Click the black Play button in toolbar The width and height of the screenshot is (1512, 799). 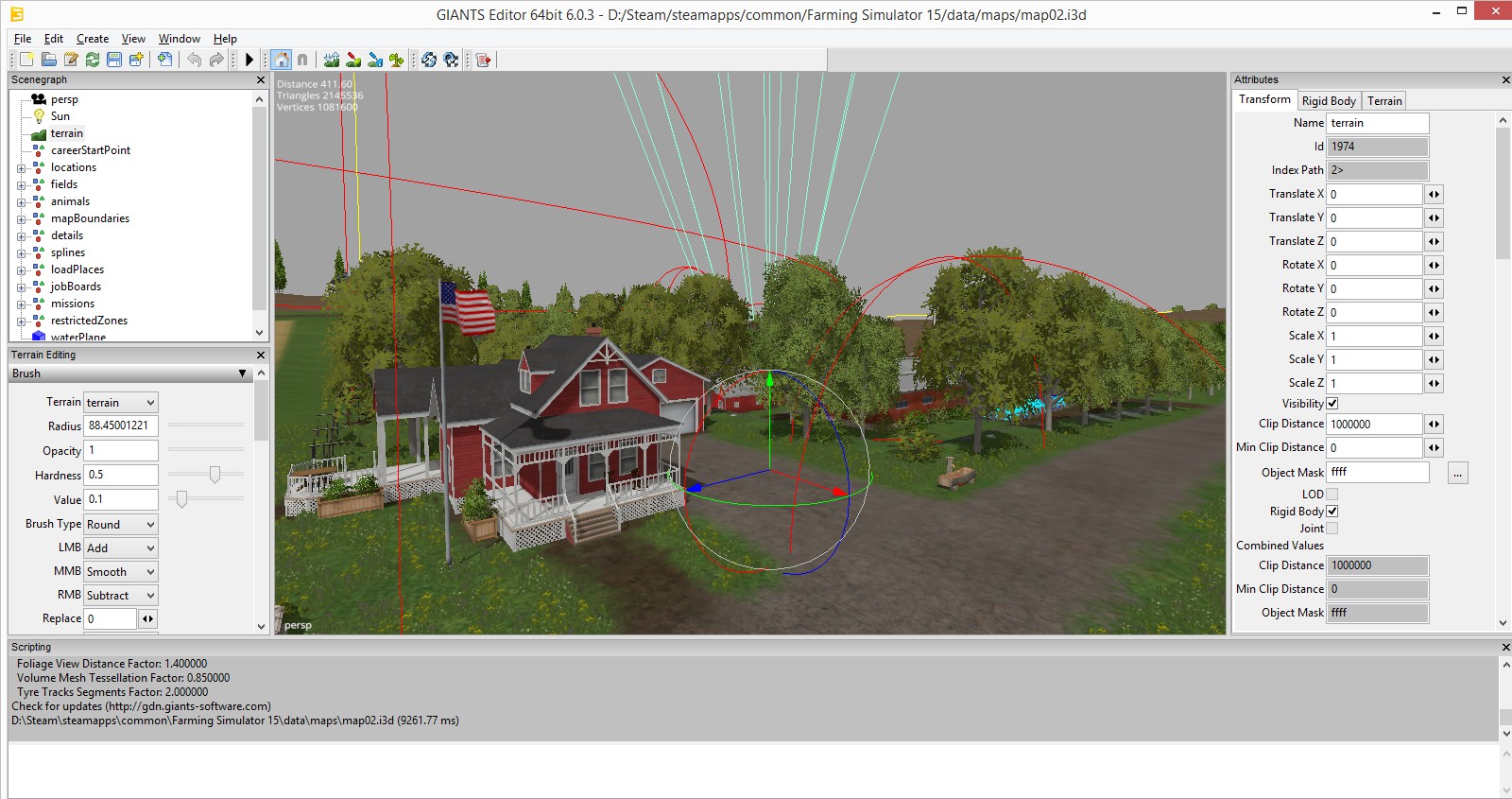point(249,60)
